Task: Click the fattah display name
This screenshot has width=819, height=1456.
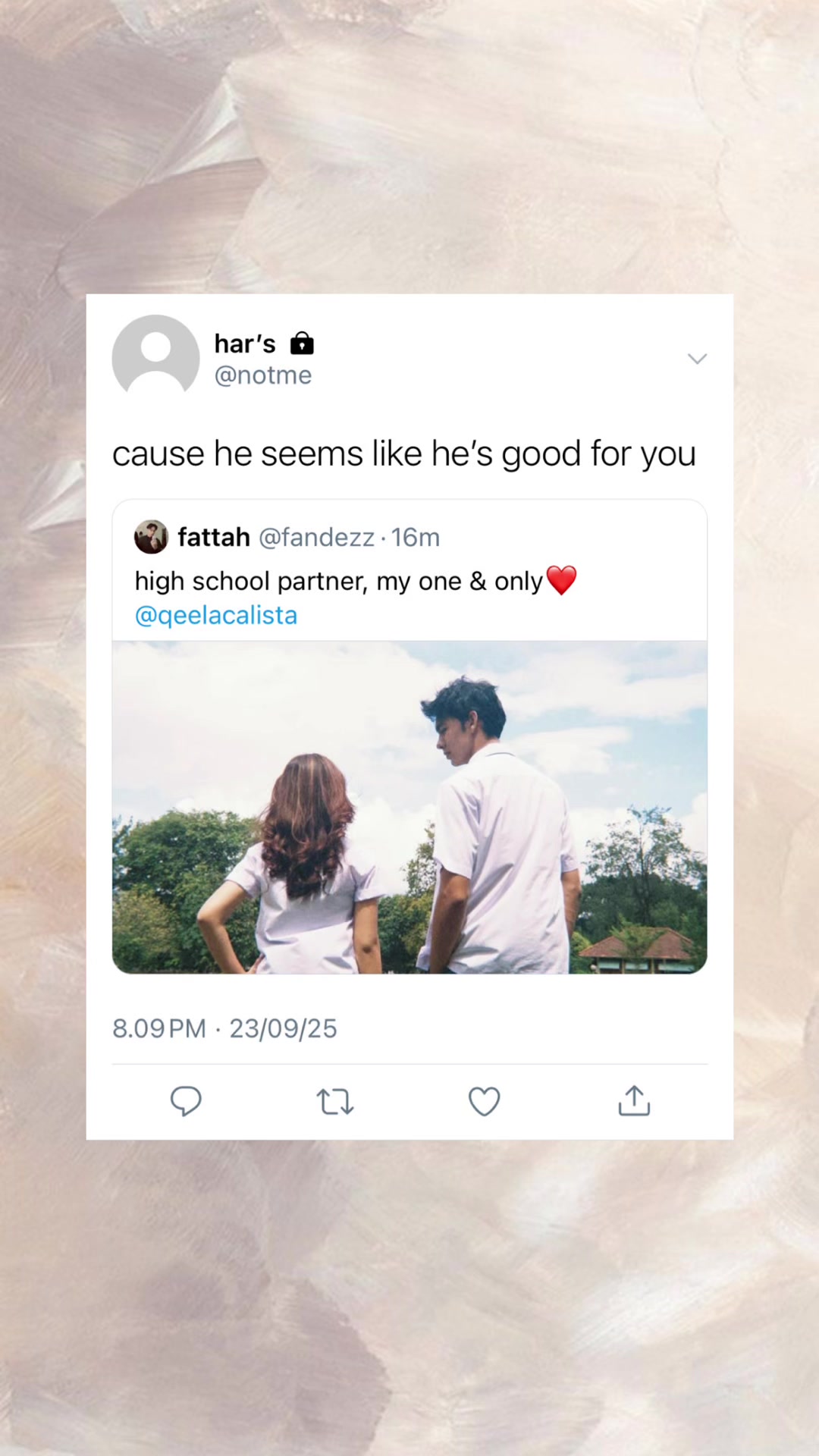Action: point(214,537)
